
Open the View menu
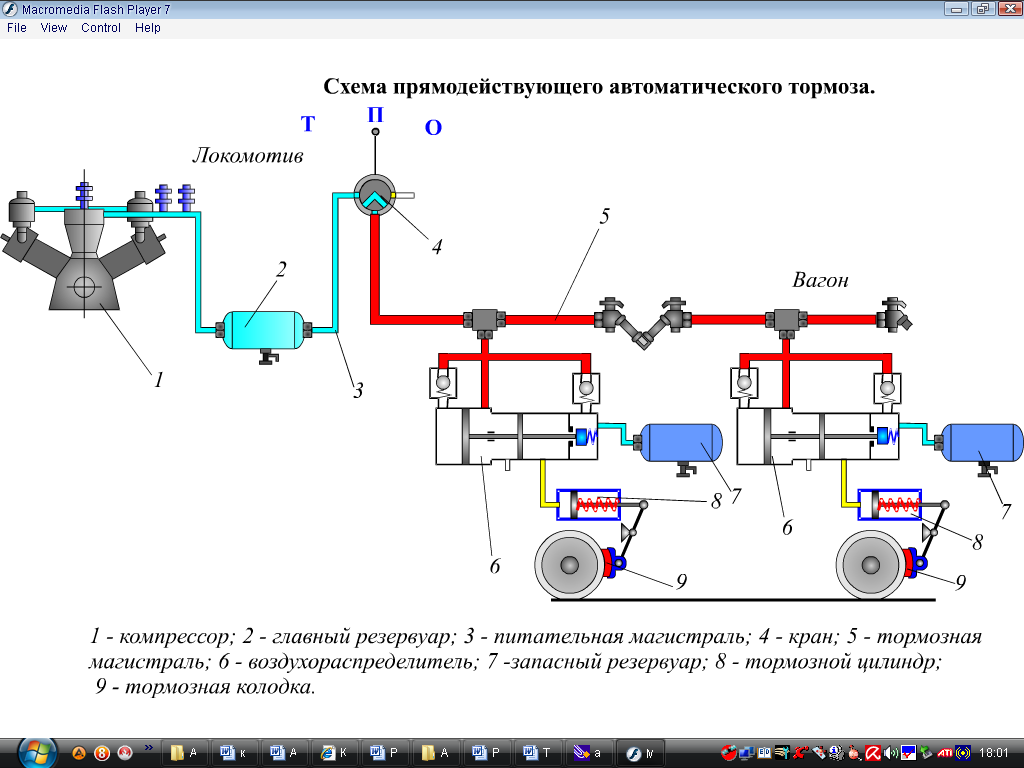tap(54, 28)
